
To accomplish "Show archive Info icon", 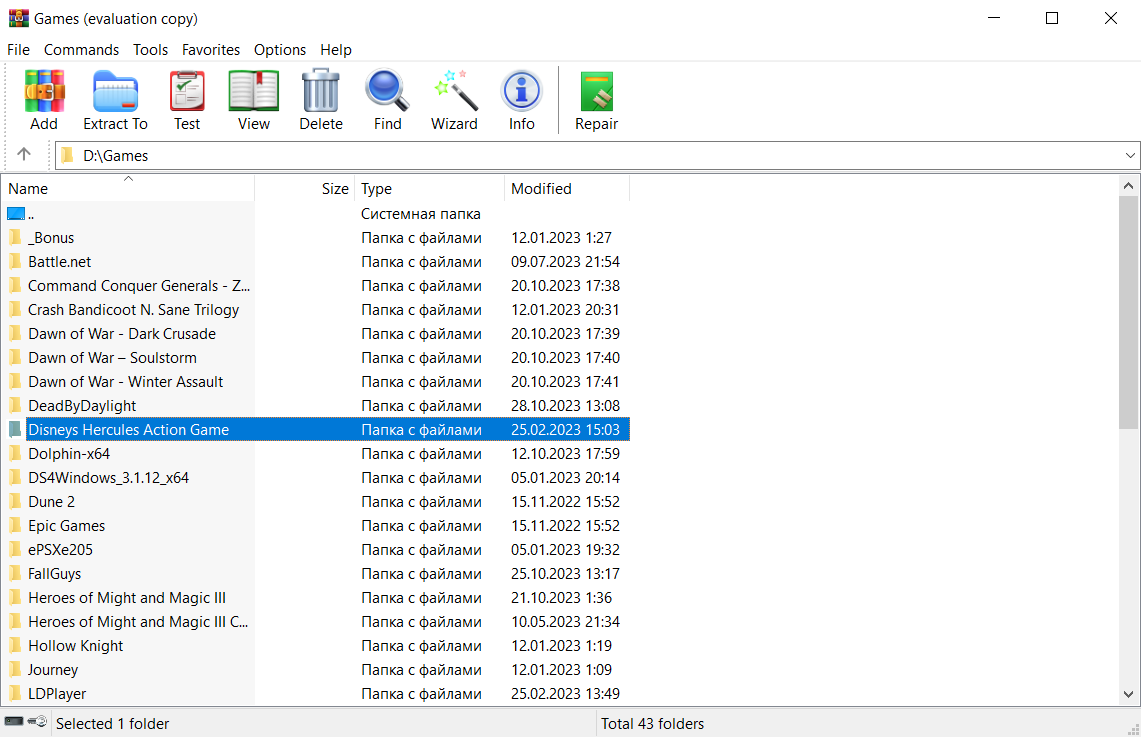I will [x=522, y=92].
